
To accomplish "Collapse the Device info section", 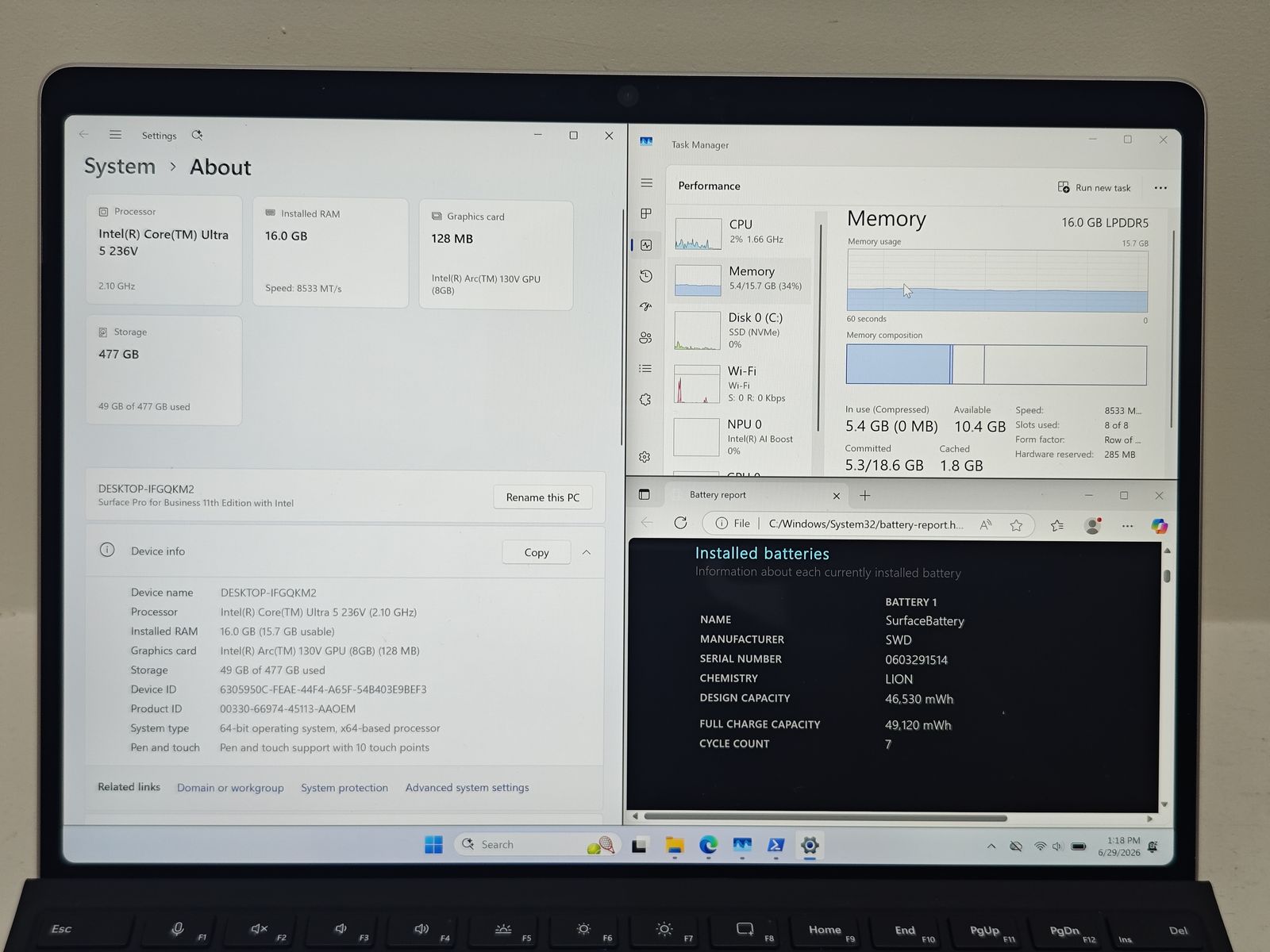I will click(587, 552).
